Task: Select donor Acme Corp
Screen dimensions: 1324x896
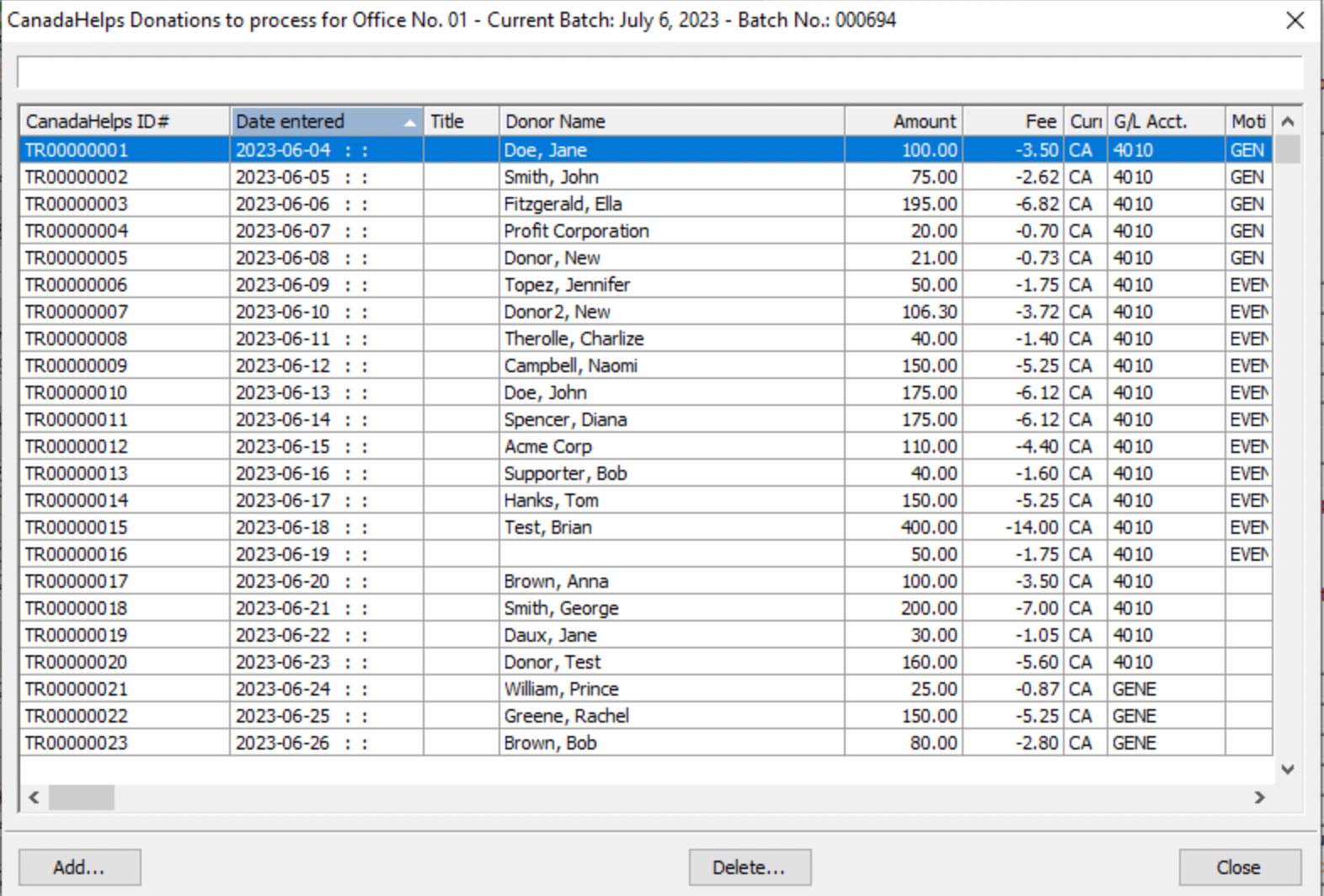Action: (547, 446)
